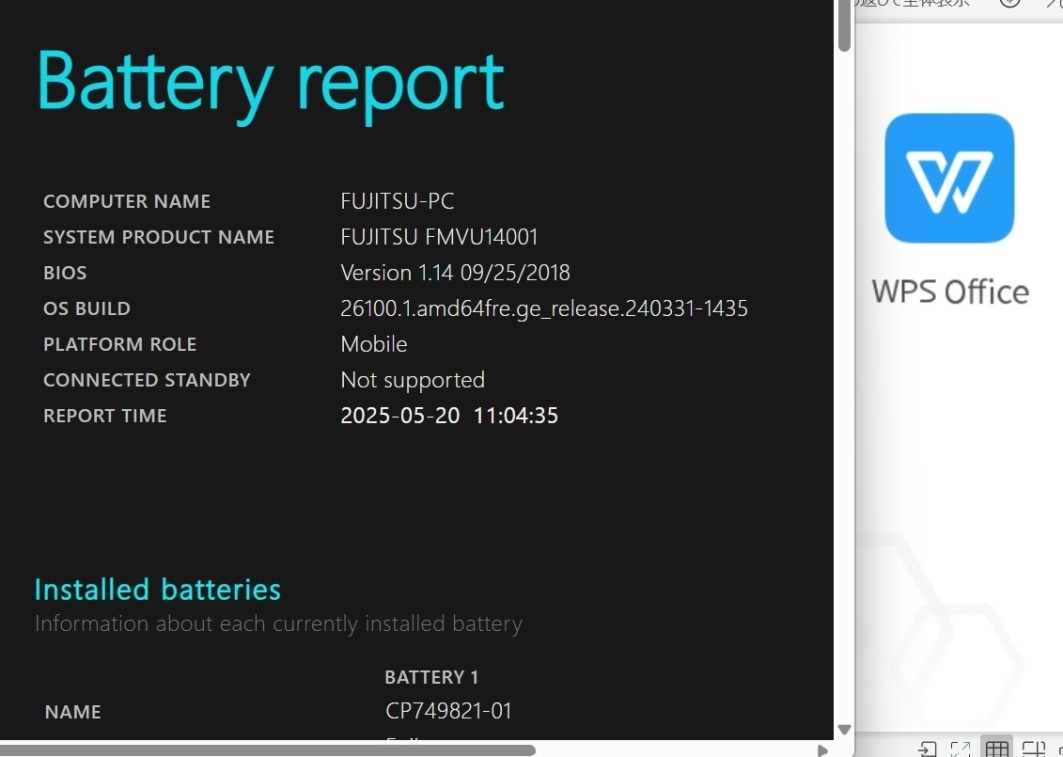The image size is (1063, 757).
Task: Click the 'REPORT TIME' label
Action: (105, 416)
